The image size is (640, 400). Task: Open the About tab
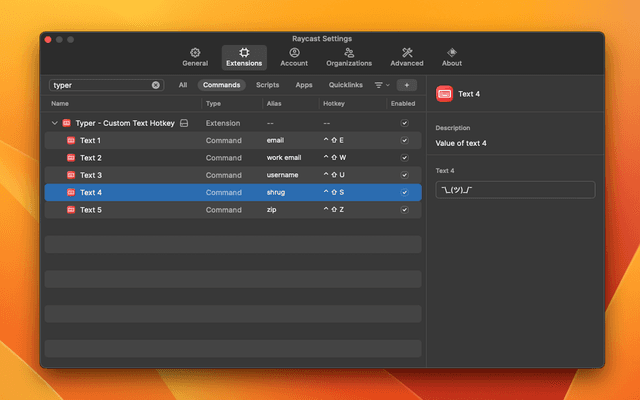(452, 56)
